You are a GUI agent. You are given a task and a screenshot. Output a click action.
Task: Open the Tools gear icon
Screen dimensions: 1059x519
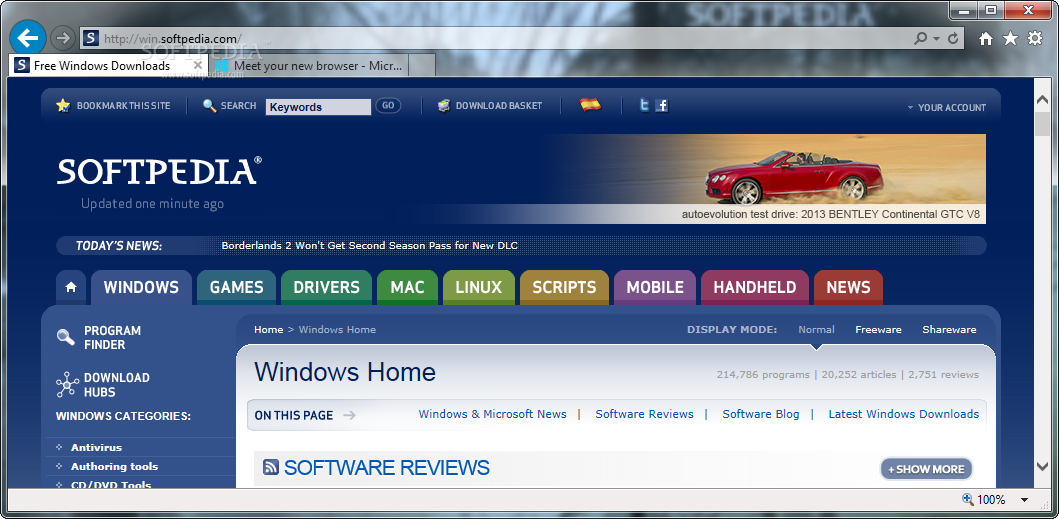(1035, 39)
